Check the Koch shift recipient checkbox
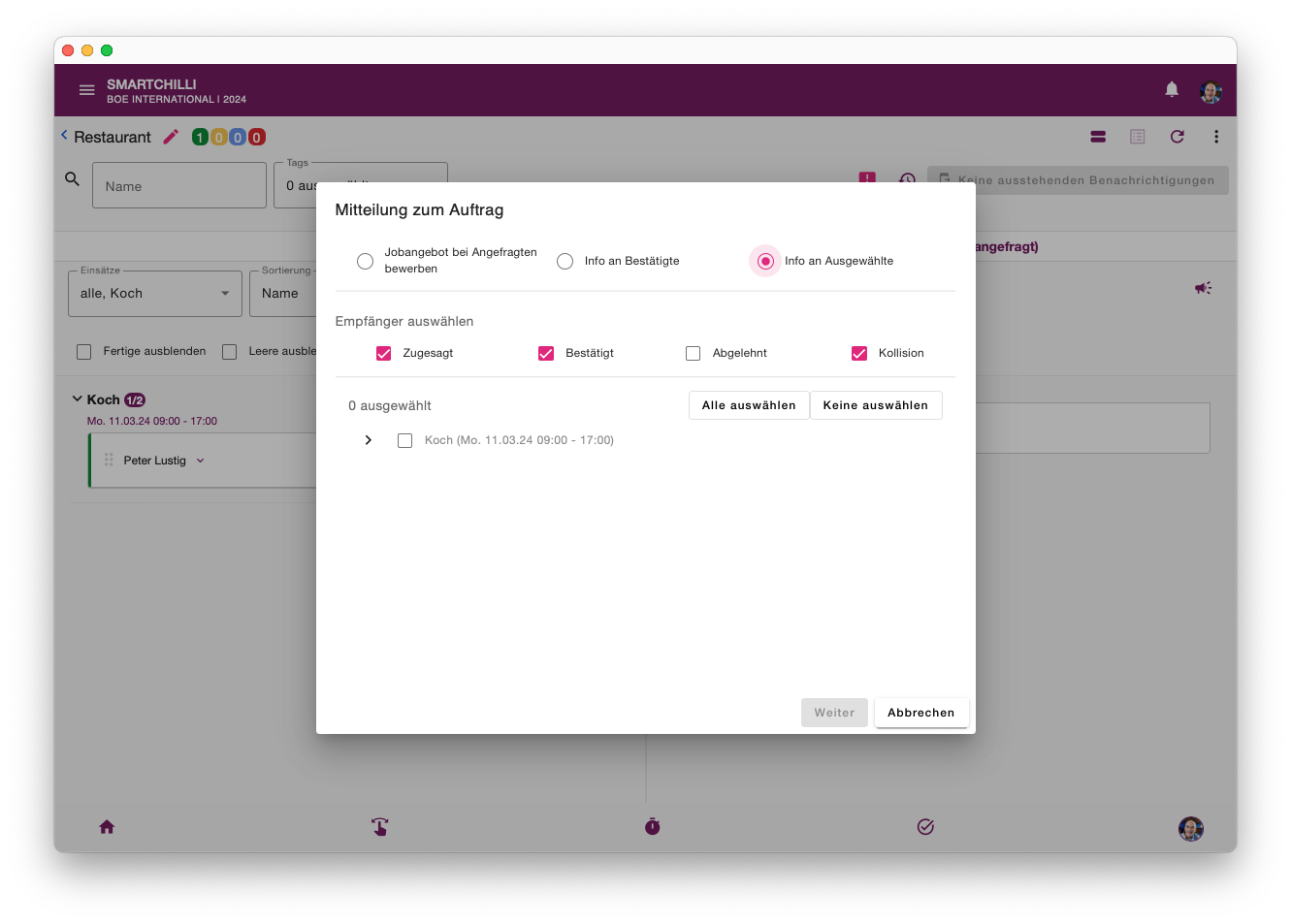The width and height of the screenshot is (1291, 924). (405, 440)
